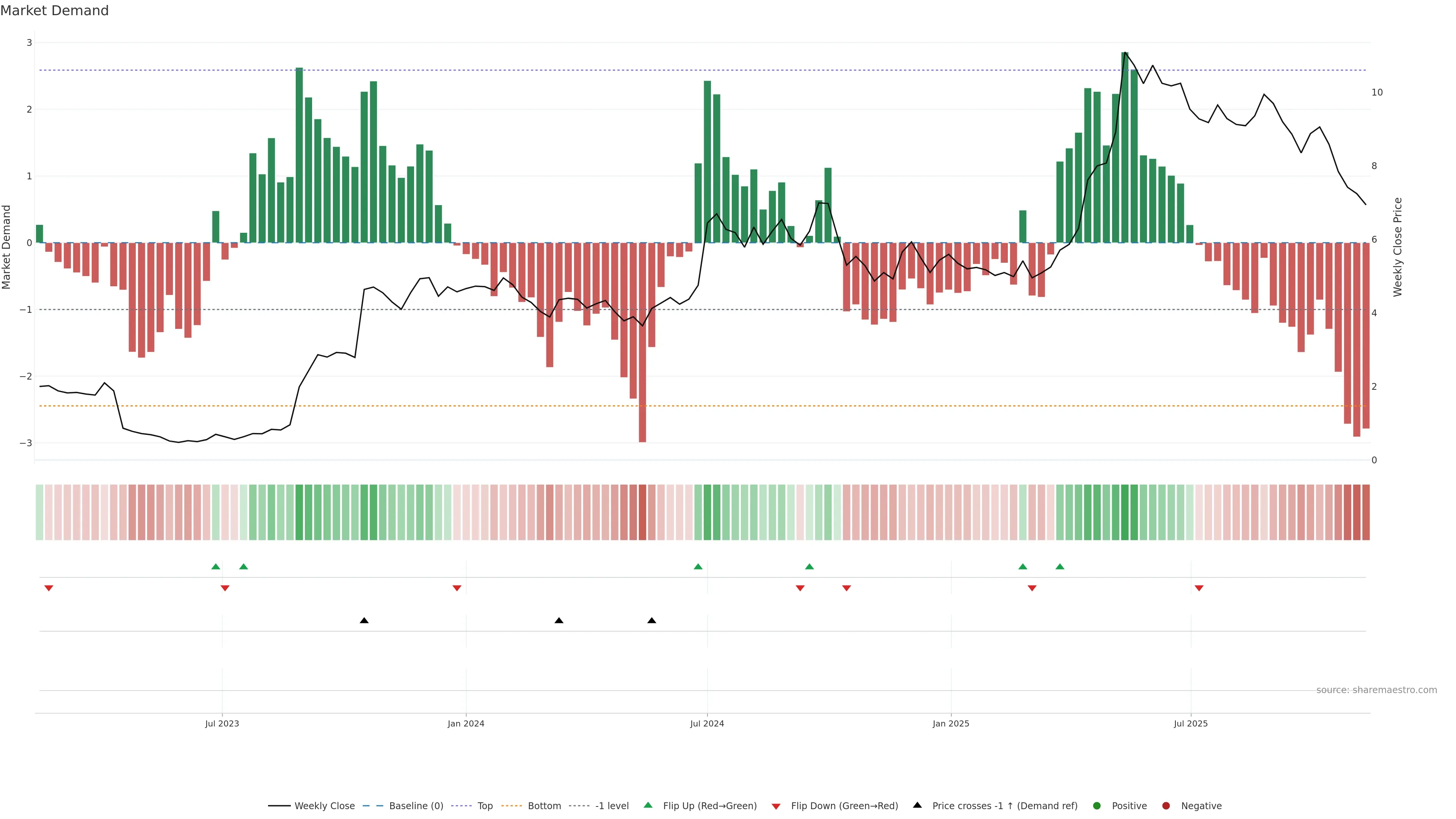Click the source: sharemaestro.com text
1456x819 pixels.
1376,690
